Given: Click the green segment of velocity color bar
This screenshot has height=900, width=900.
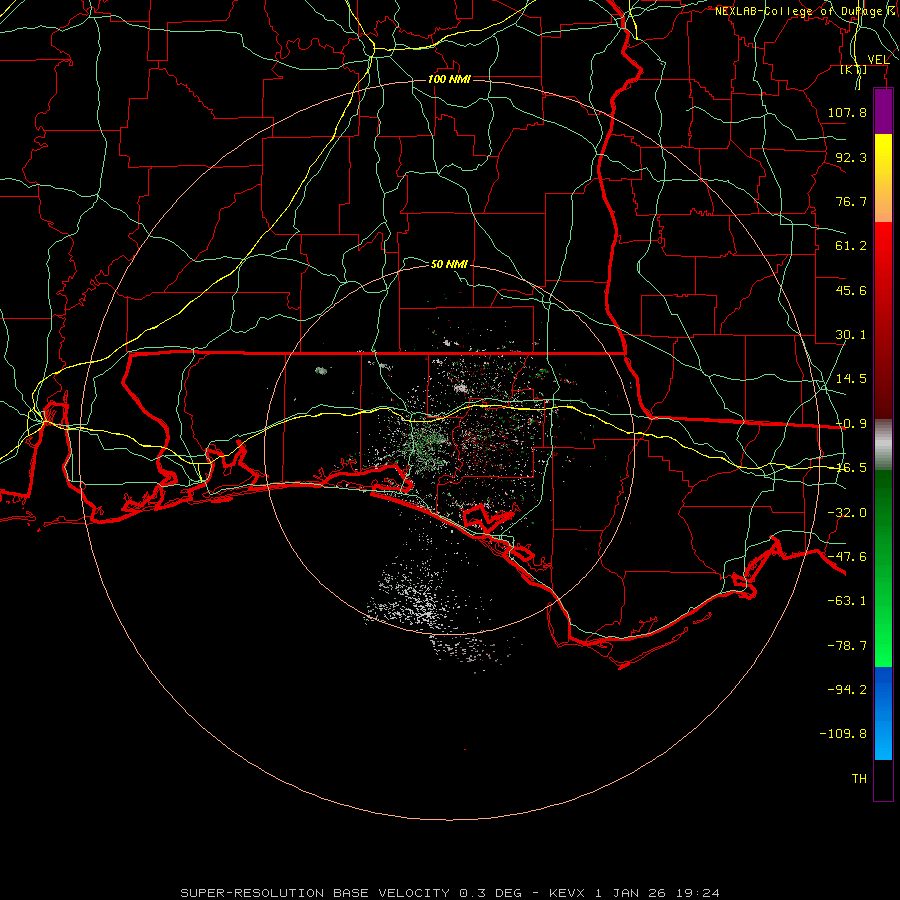Looking at the screenshot, I should 883,568.
